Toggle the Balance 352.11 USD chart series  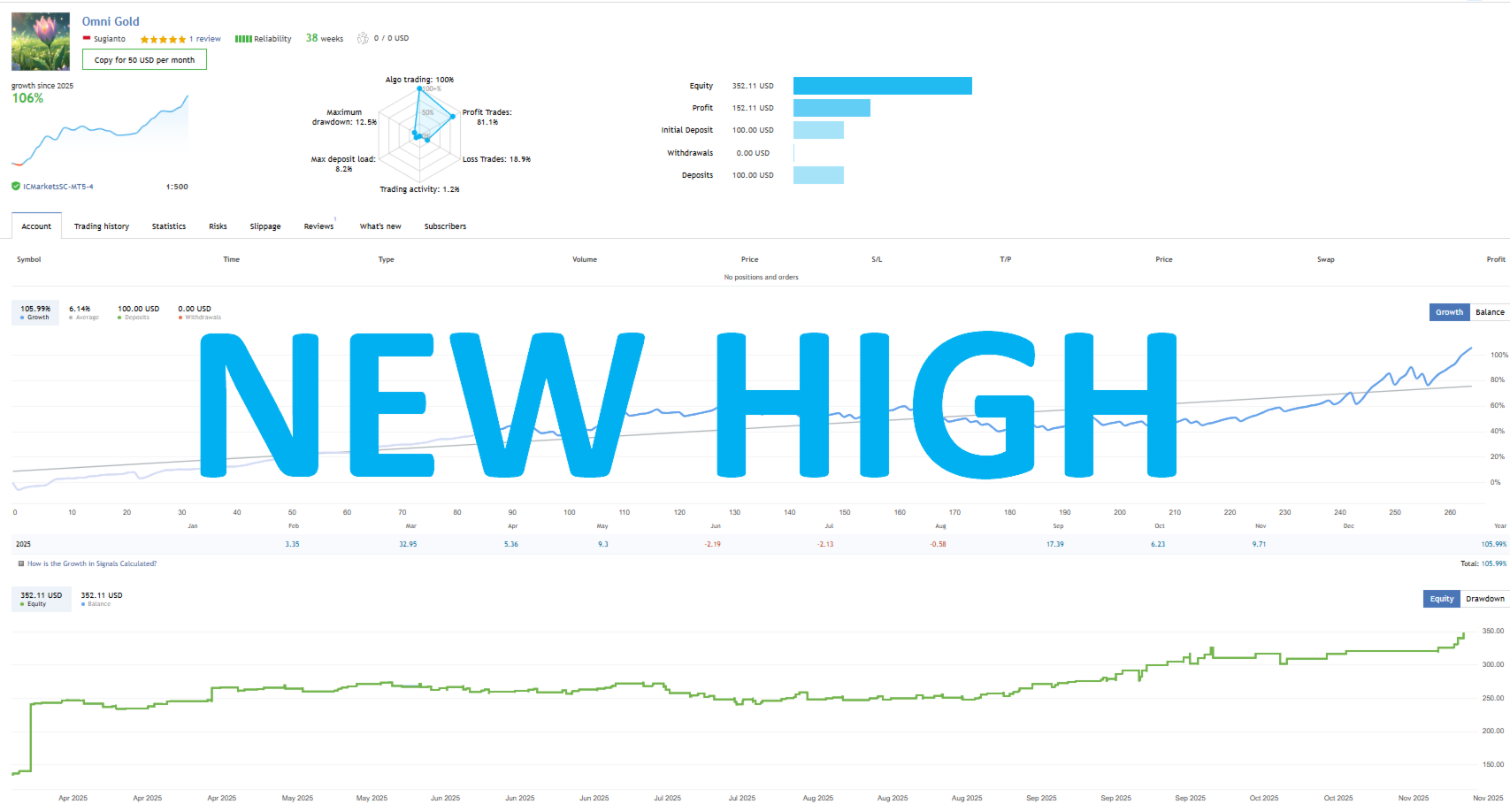click(x=102, y=599)
